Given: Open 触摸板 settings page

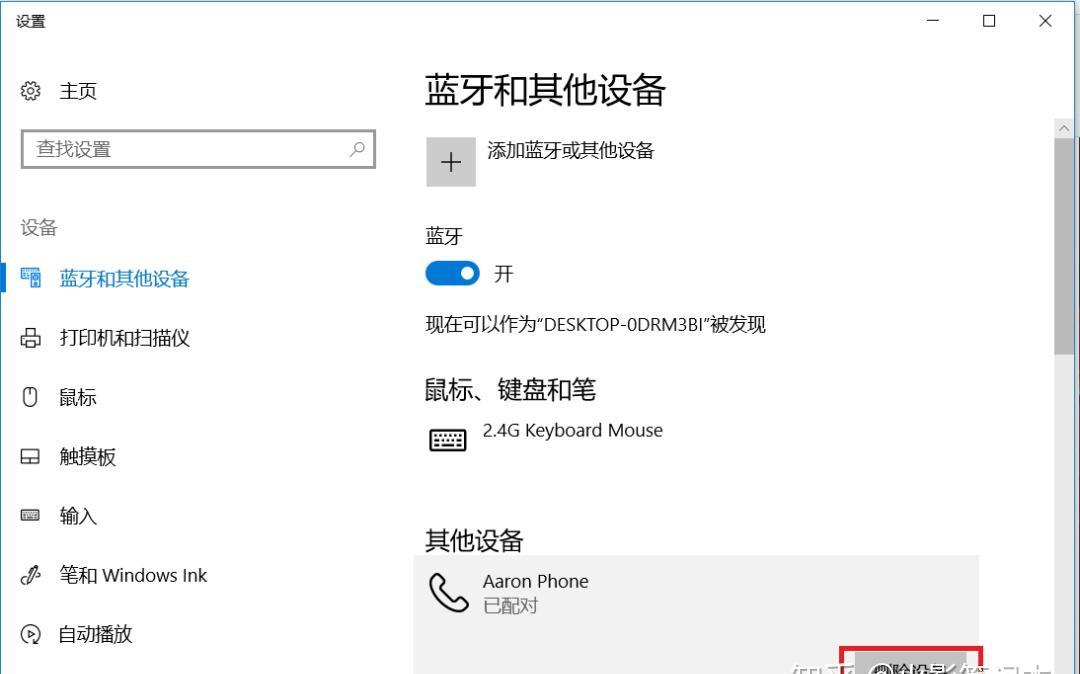Looking at the screenshot, I should click(87, 456).
